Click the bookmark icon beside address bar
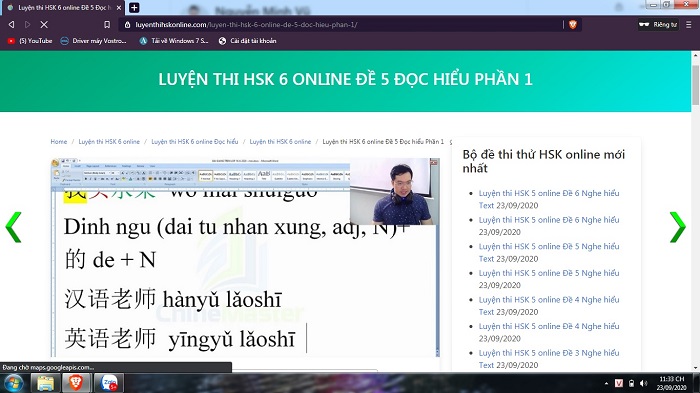This screenshot has height=393, width=700. 107,25
